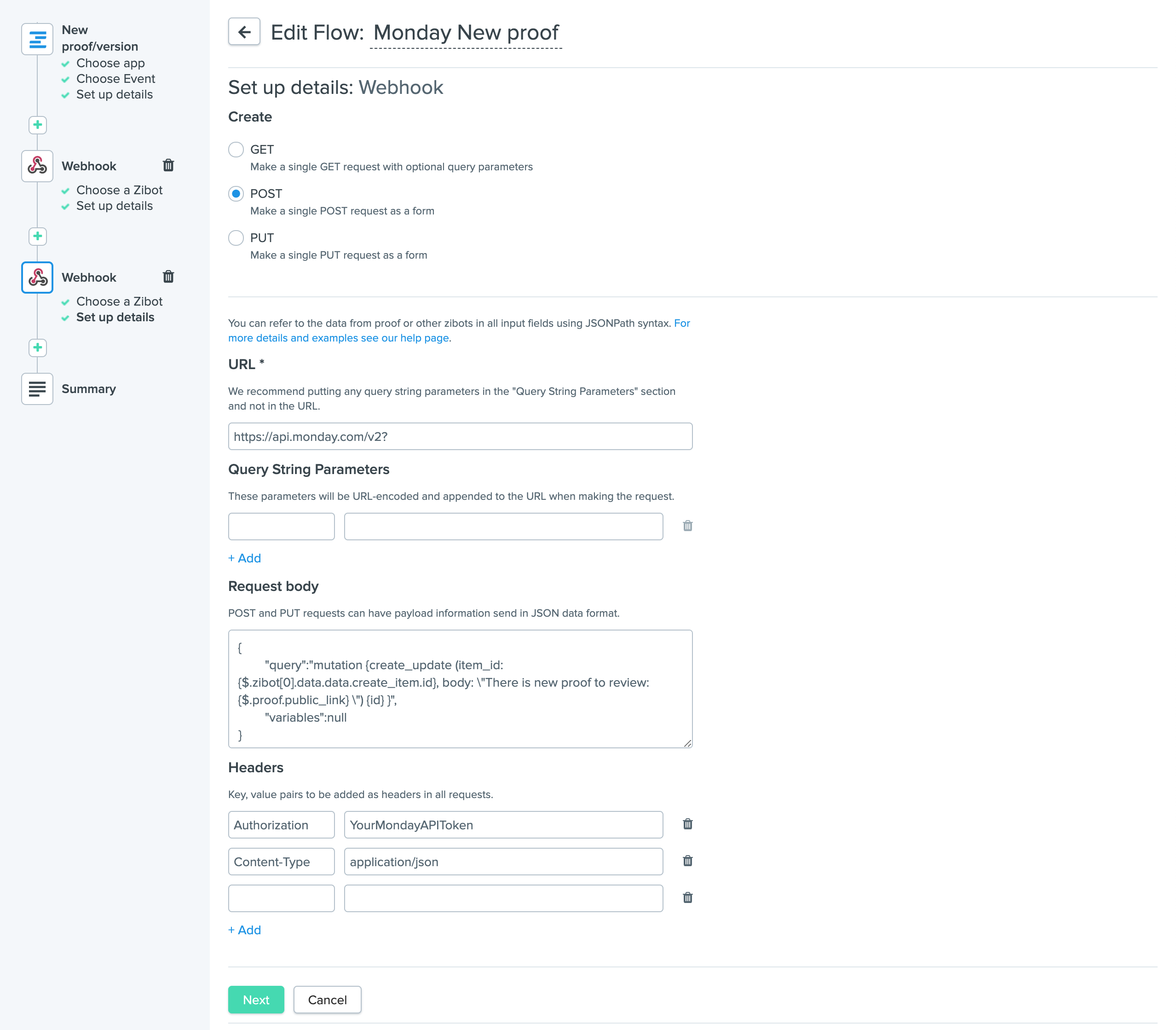Click the Cancel button

pos(327,1000)
